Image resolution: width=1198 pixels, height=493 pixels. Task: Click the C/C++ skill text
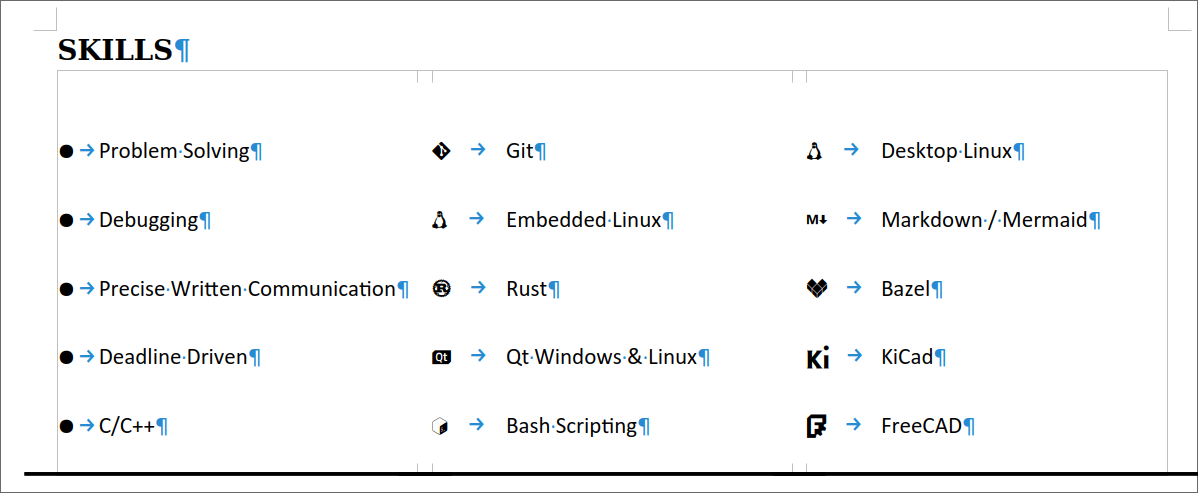pyautogui.click(x=126, y=426)
